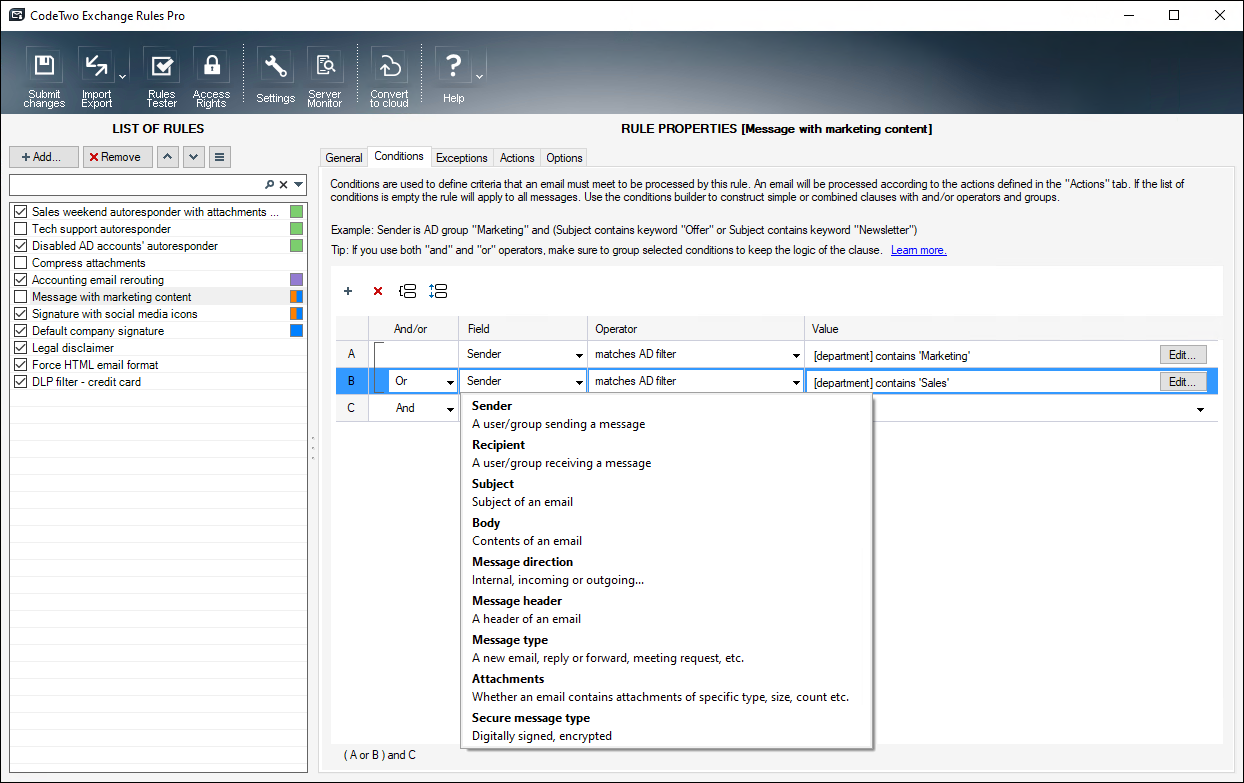Toggle the Default company signature checkbox
Screen dimensions: 1244x783
click(x=20, y=331)
